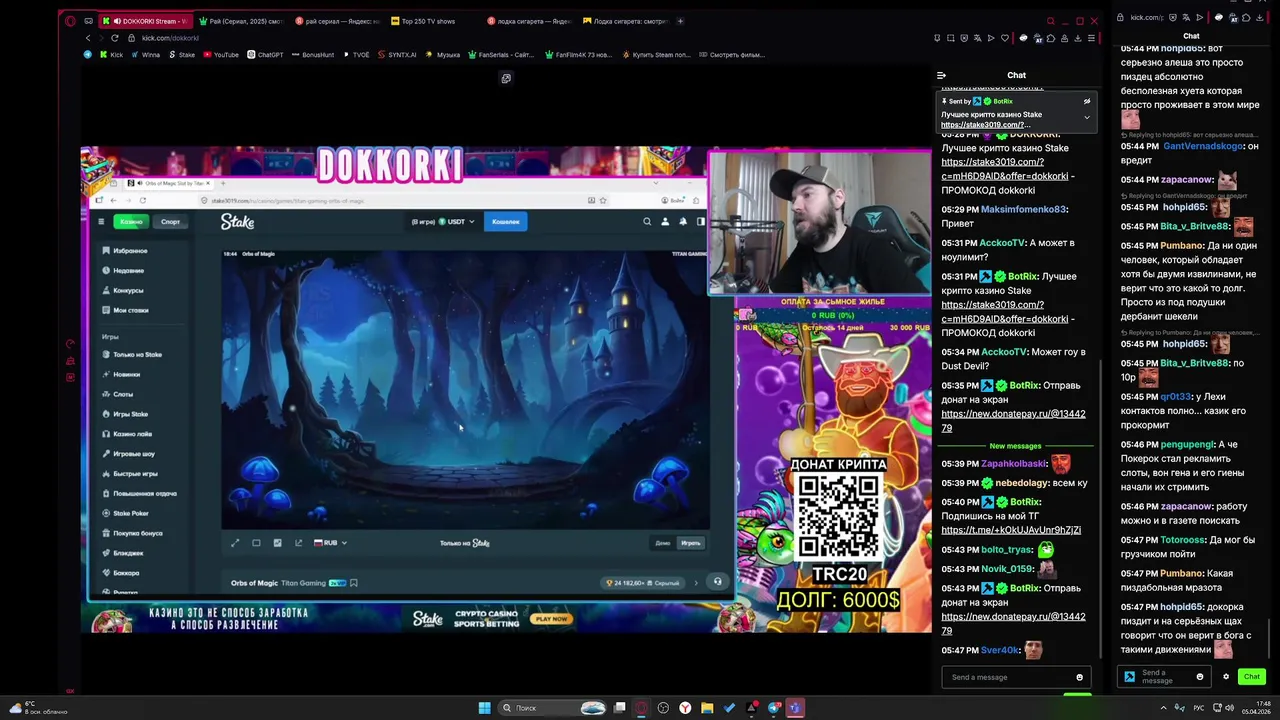Viewport: 1280px width, 720px height.
Task: Open the Winna bookmark
Action: (x=145, y=55)
